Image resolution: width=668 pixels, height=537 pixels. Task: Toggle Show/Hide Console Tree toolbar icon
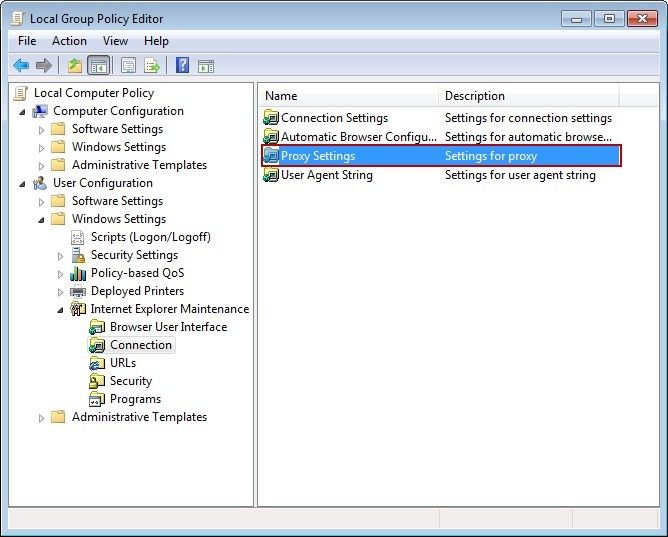point(98,66)
